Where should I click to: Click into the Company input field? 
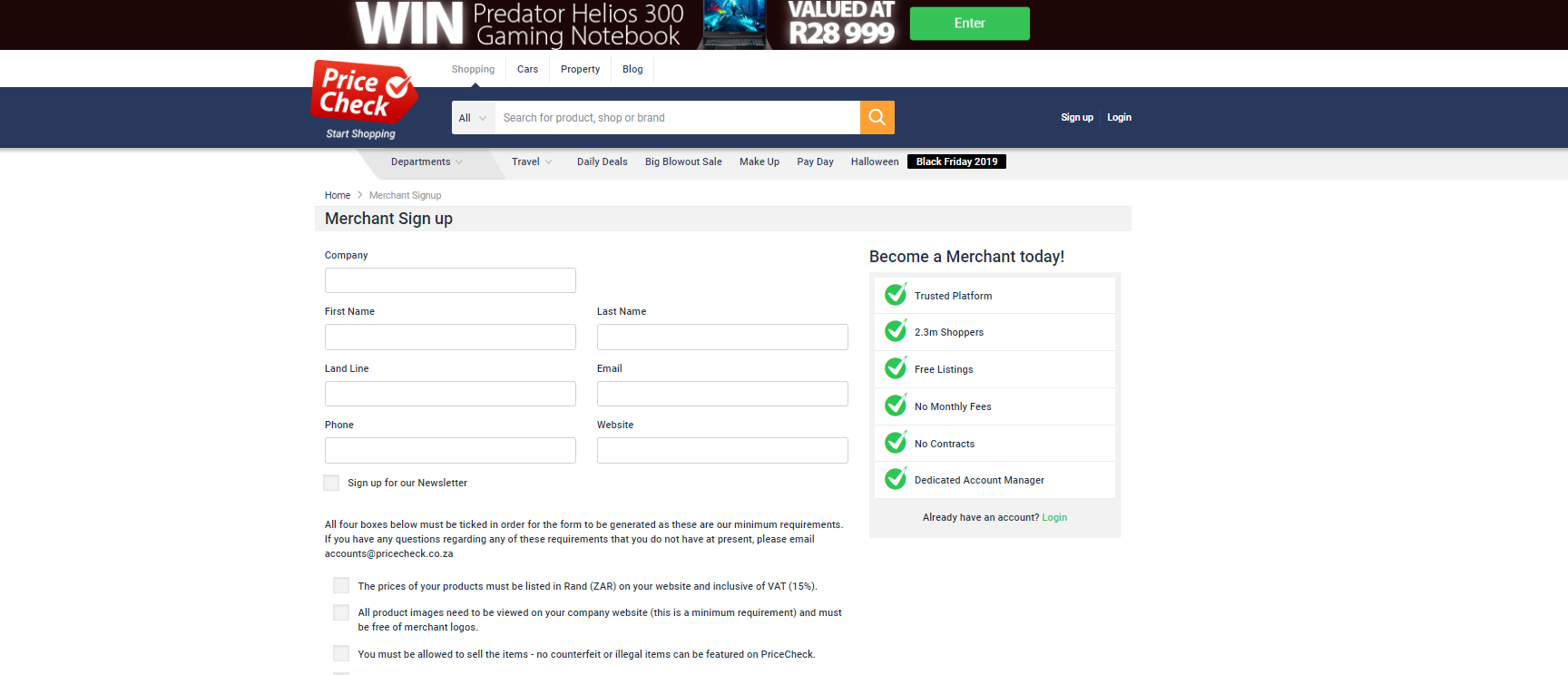450,280
